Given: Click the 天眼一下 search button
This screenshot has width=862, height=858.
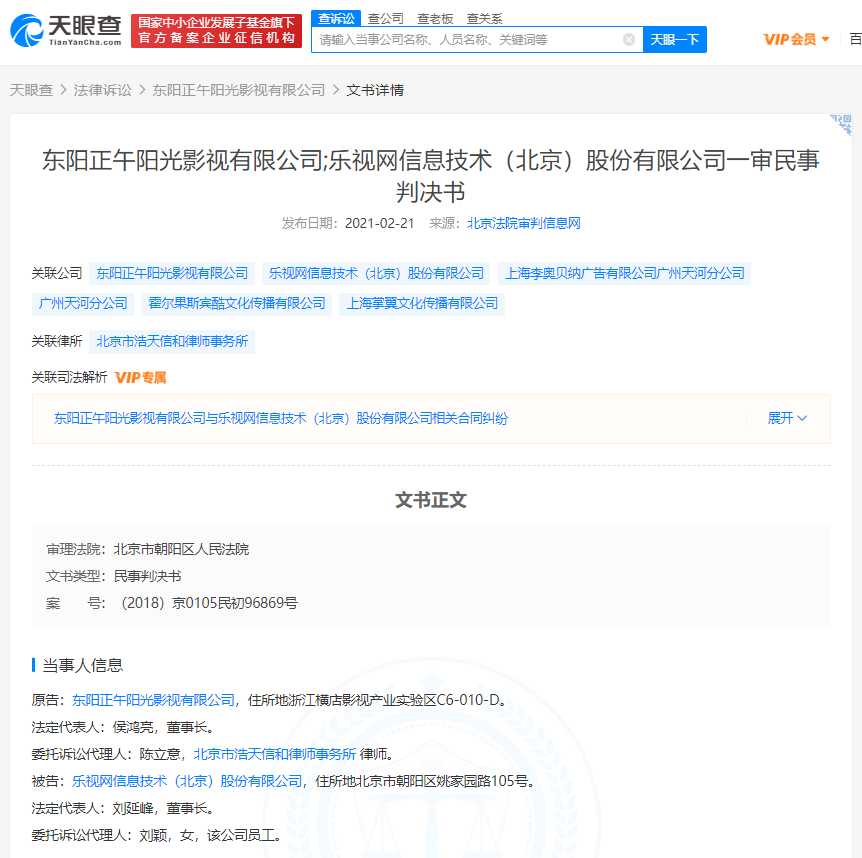Looking at the screenshot, I should 675,40.
